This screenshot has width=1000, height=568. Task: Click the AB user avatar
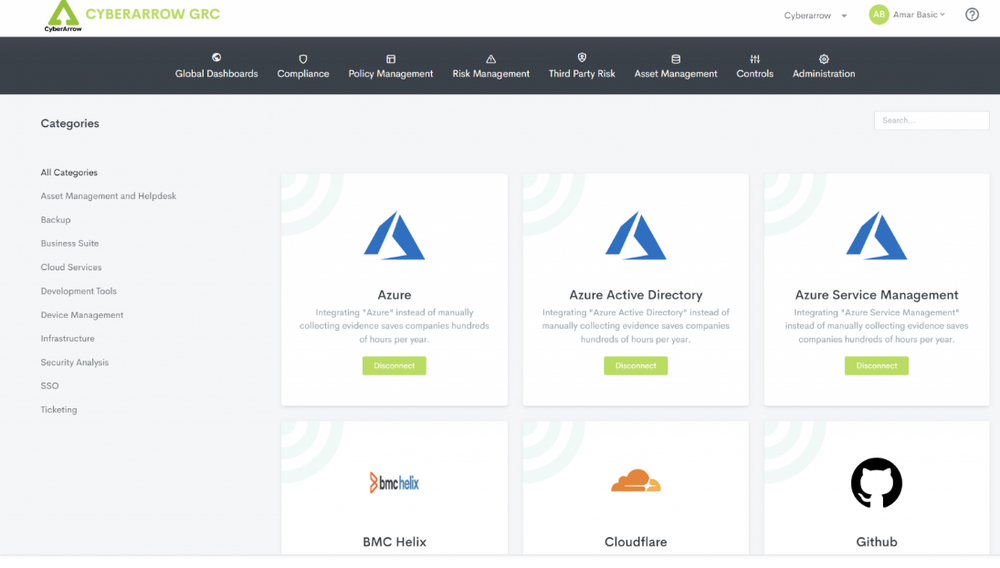coord(878,15)
